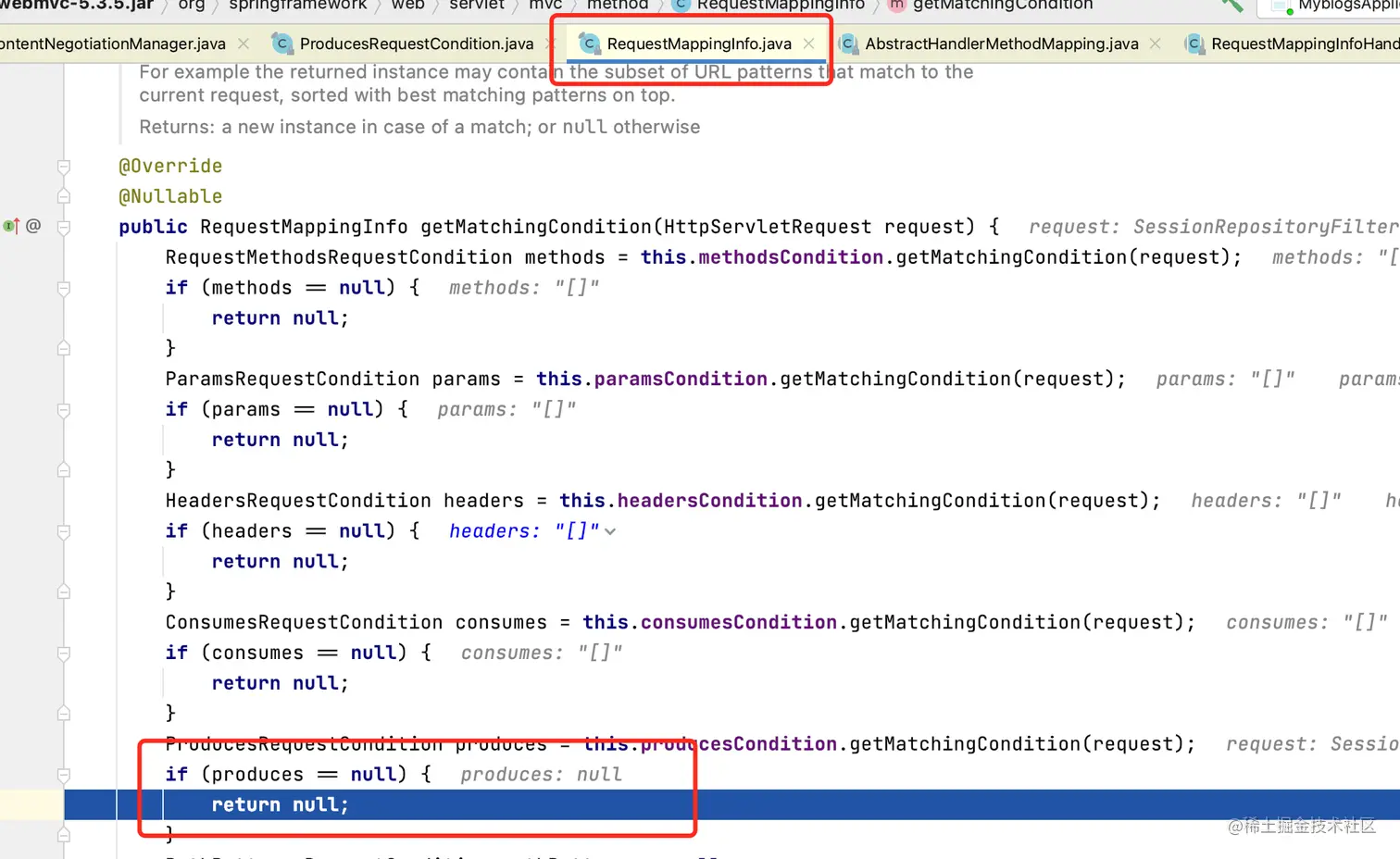Click the green hammer build icon top right

pyautogui.click(x=1231, y=7)
